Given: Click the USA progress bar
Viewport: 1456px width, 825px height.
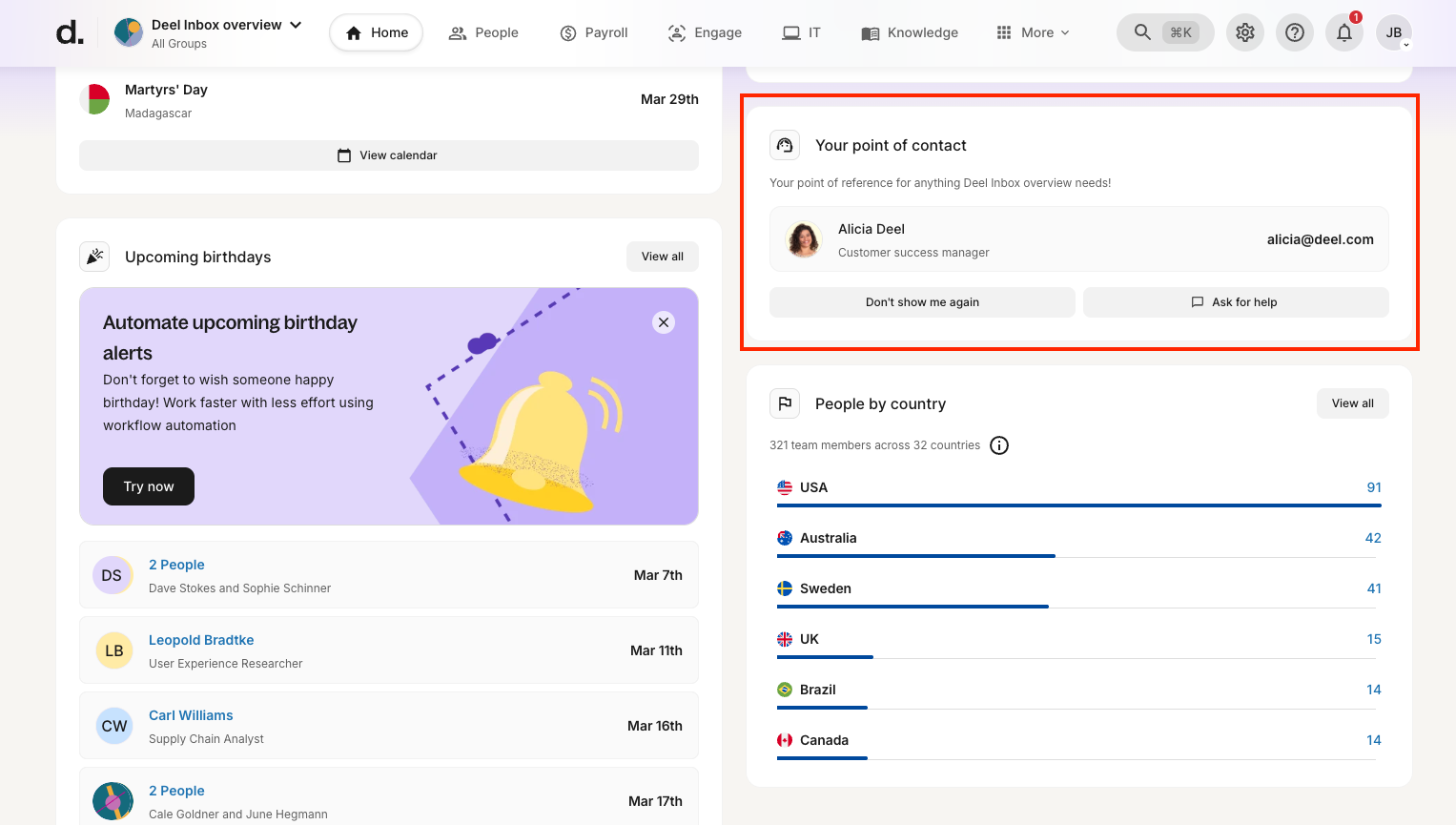Looking at the screenshot, I should [1079, 505].
